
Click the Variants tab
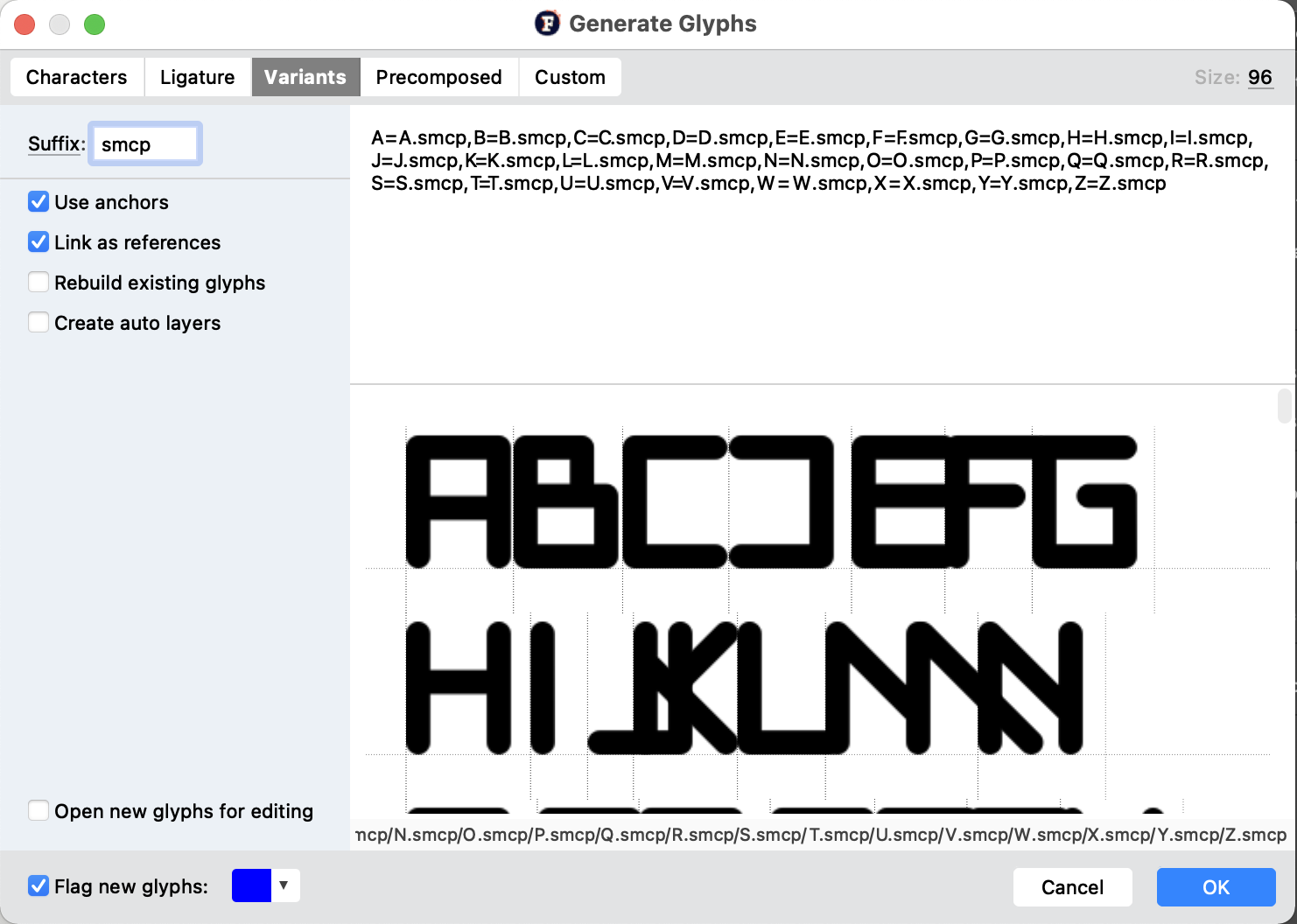[305, 77]
